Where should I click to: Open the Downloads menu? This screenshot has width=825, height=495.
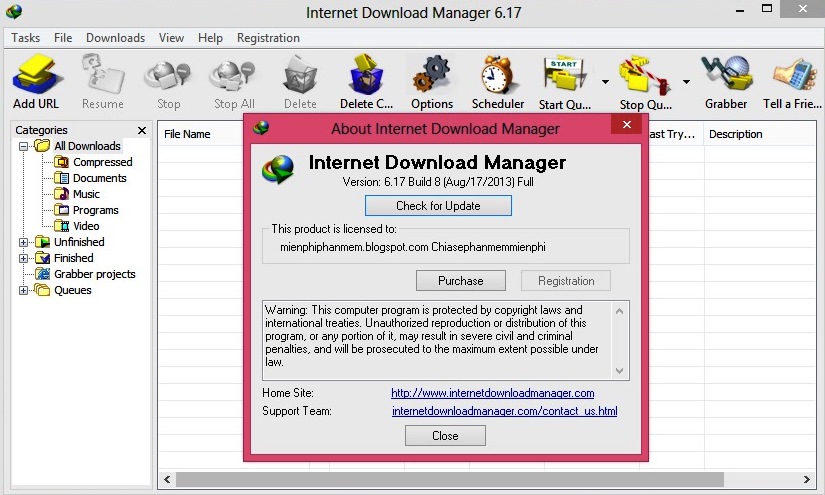pos(115,38)
